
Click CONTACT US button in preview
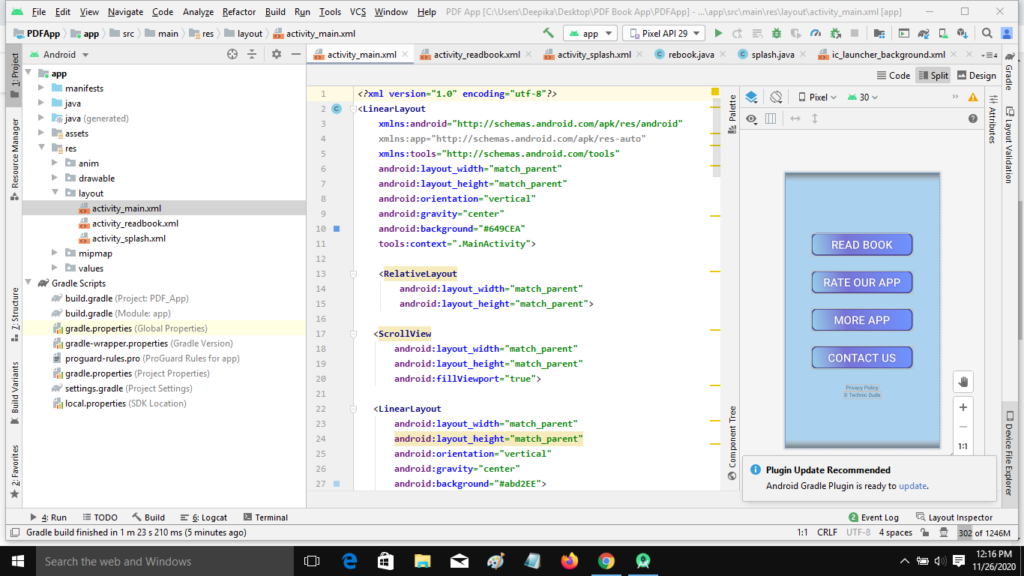pyautogui.click(x=861, y=358)
